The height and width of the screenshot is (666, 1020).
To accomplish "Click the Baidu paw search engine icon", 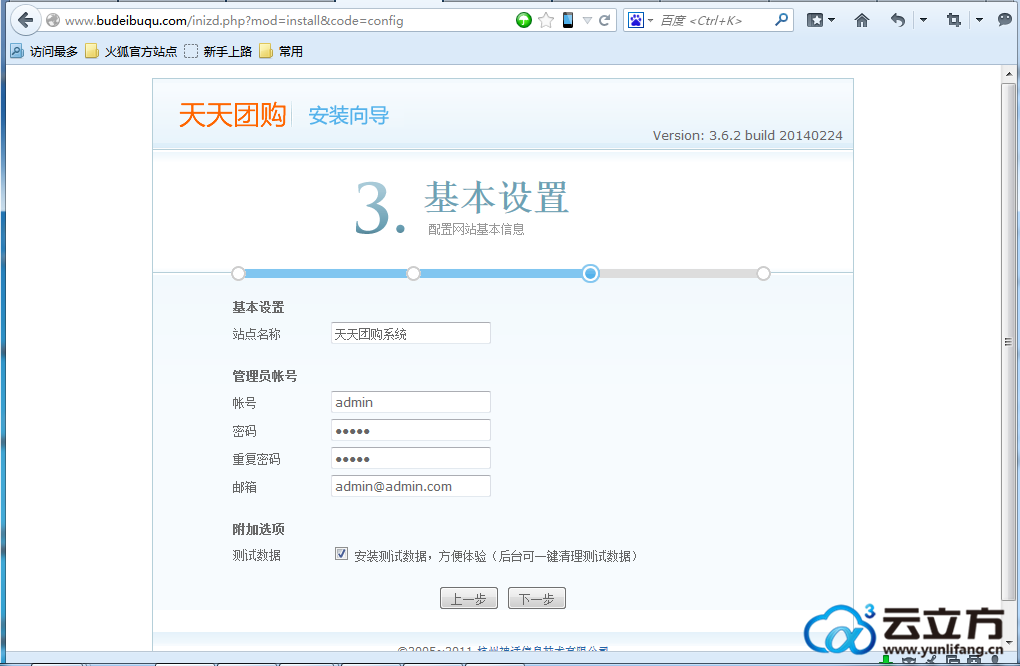I will pyautogui.click(x=636, y=21).
